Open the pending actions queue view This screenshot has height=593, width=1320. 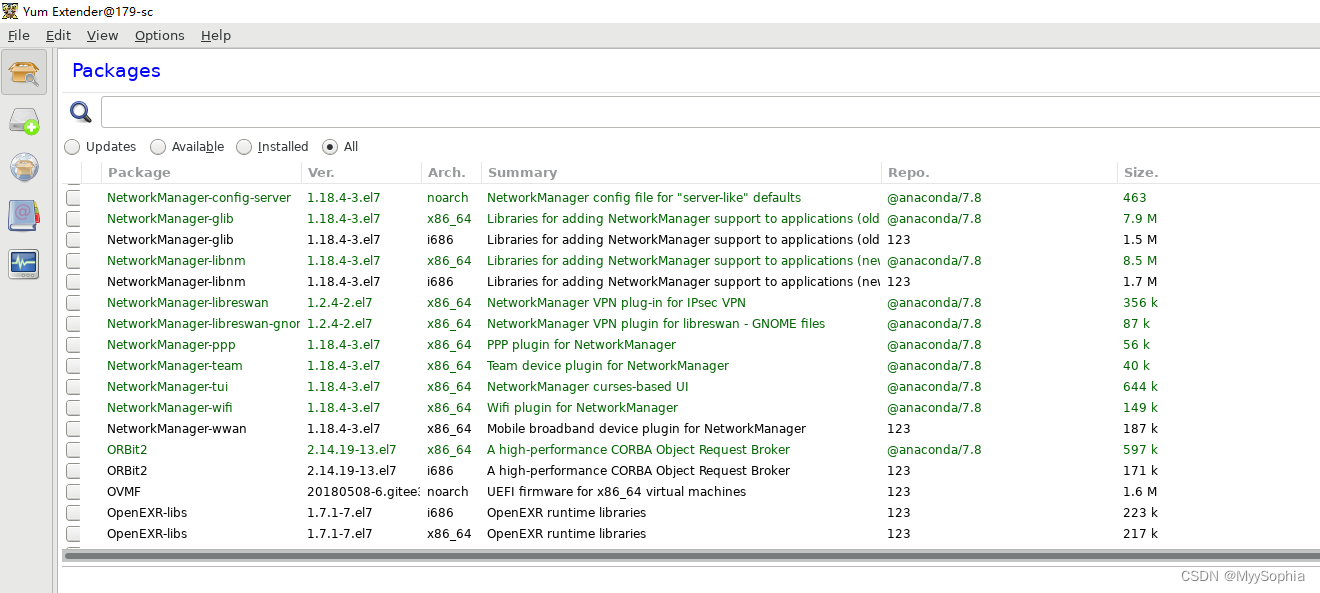click(x=24, y=121)
